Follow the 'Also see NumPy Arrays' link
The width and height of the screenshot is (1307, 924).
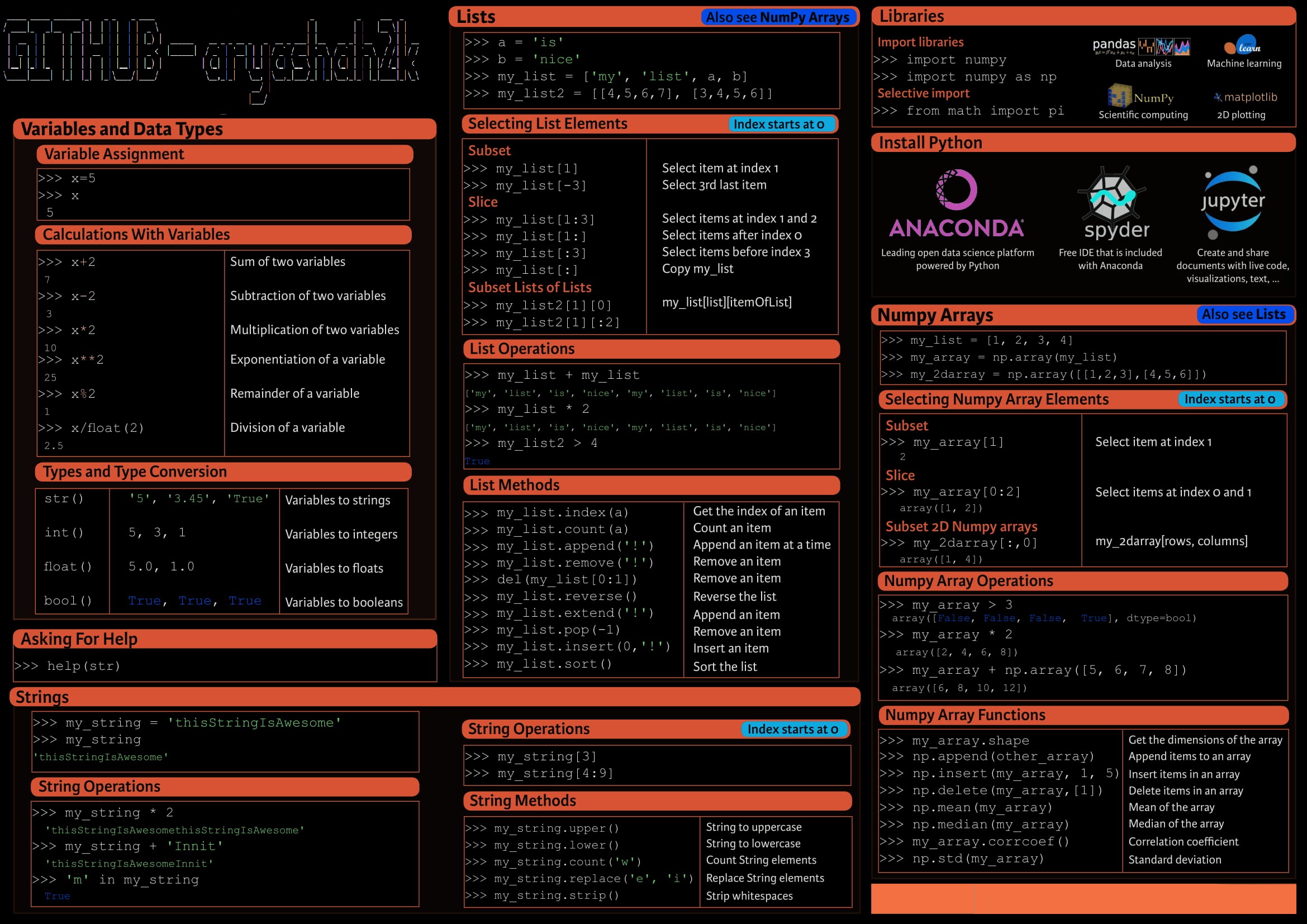tap(777, 17)
